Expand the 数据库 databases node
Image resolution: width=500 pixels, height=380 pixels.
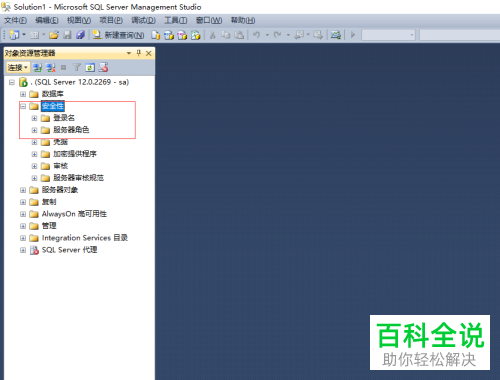click(23, 94)
